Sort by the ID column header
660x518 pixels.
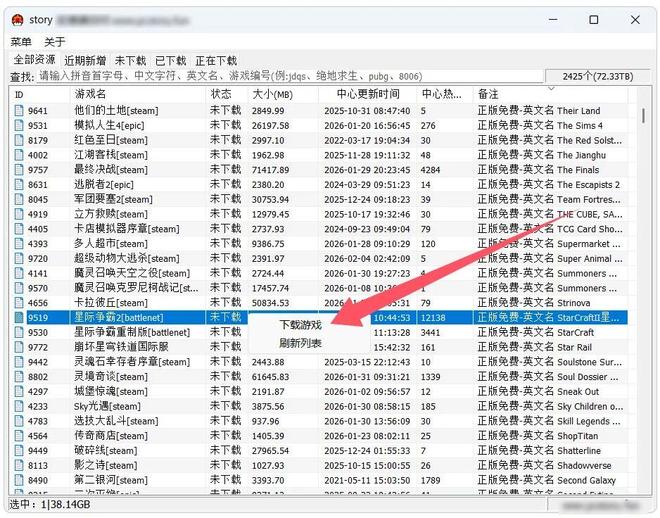[x=40, y=94]
